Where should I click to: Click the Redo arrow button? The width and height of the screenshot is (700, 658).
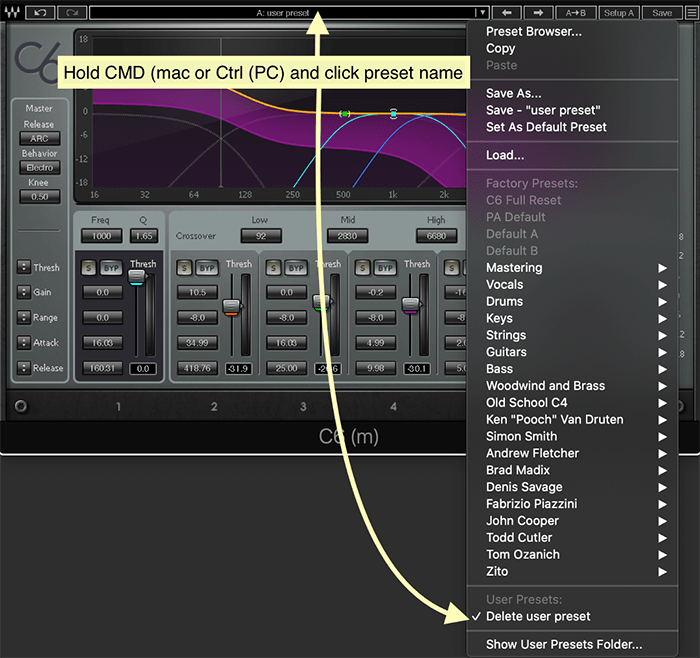tap(72, 13)
